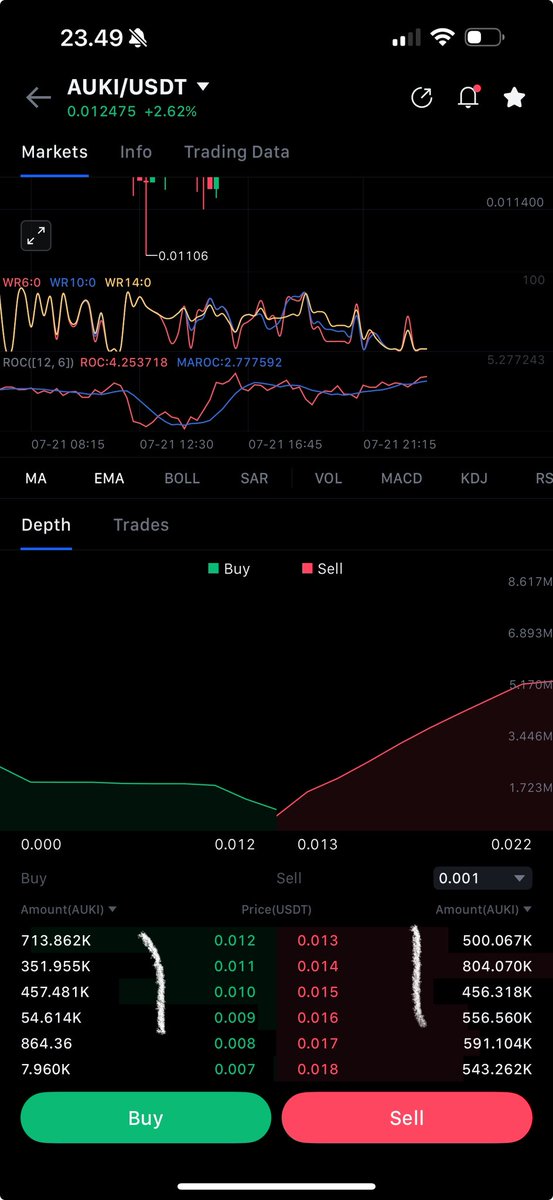
Task: Tap the silent mode bell icon
Action: (x=139, y=38)
